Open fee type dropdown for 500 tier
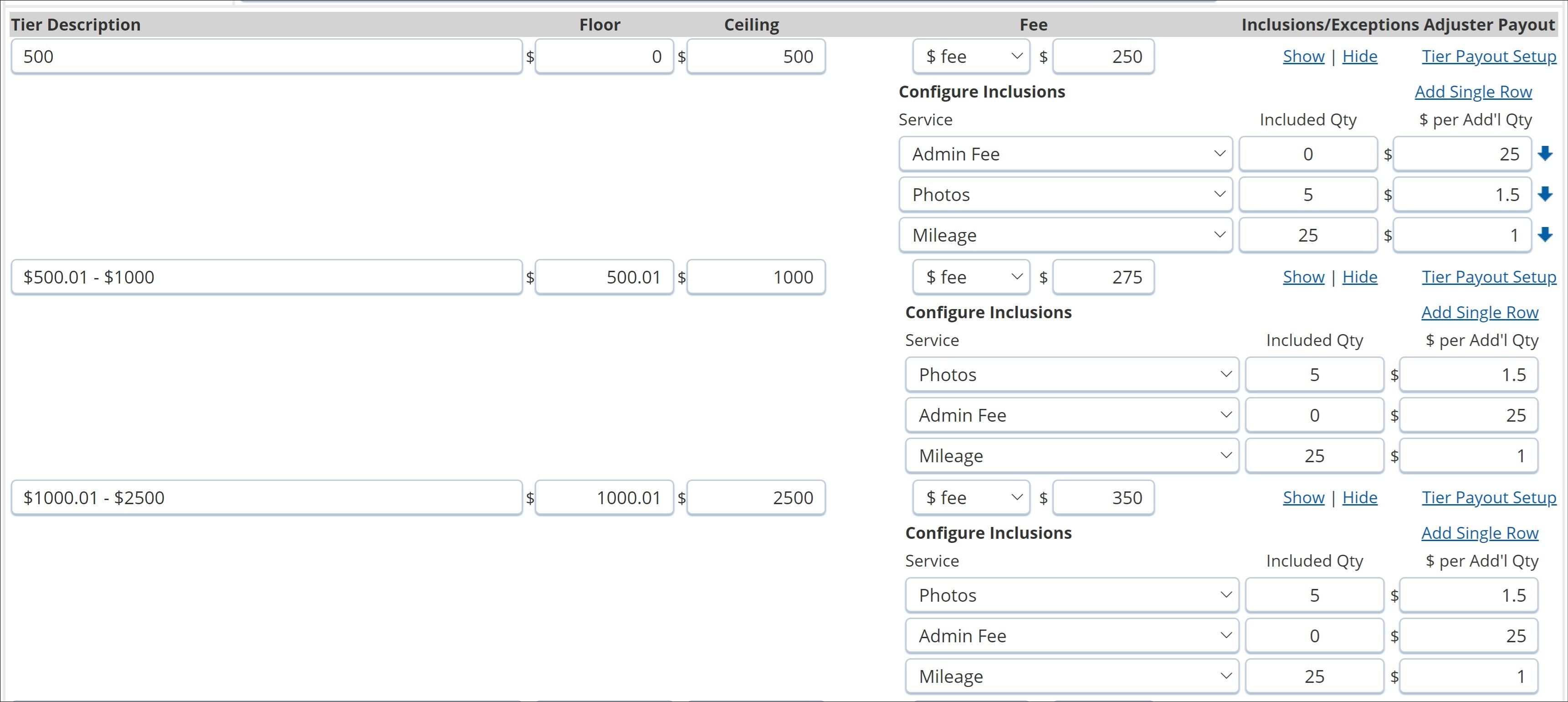The image size is (1568, 702). point(971,57)
